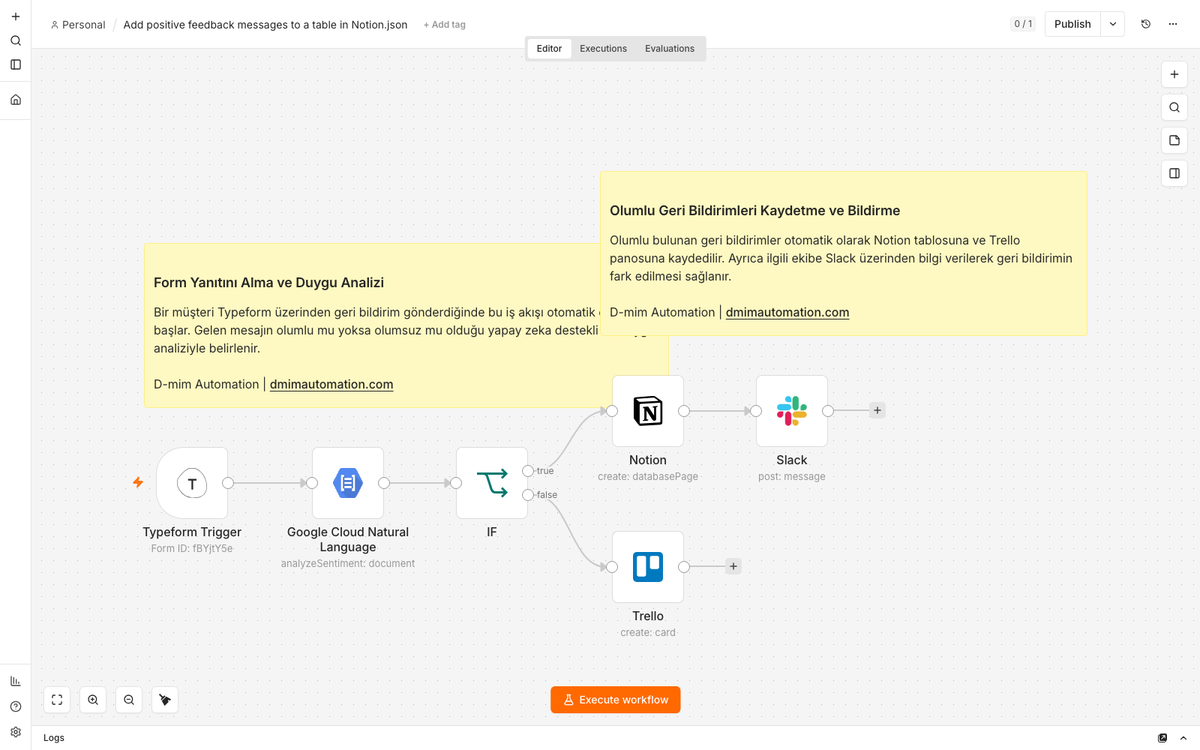This screenshot has width=1200, height=750.
Task: Select the IF node
Action: pos(492,483)
